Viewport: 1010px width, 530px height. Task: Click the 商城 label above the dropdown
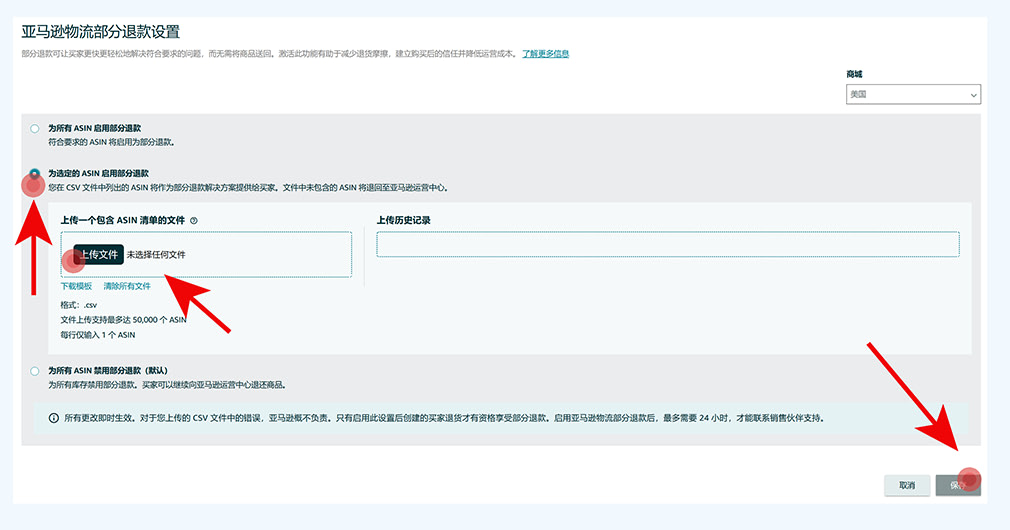point(854,74)
